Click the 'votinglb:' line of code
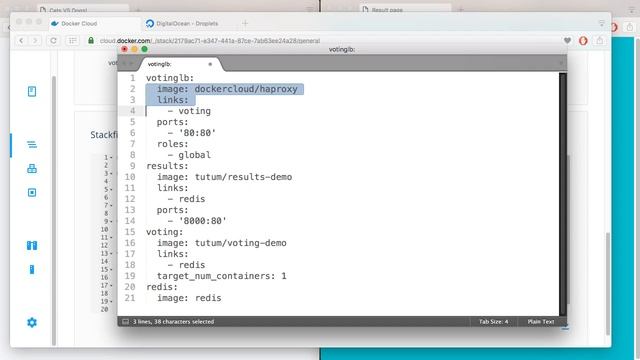This screenshot has width=640, height=360. click(170, 78)
